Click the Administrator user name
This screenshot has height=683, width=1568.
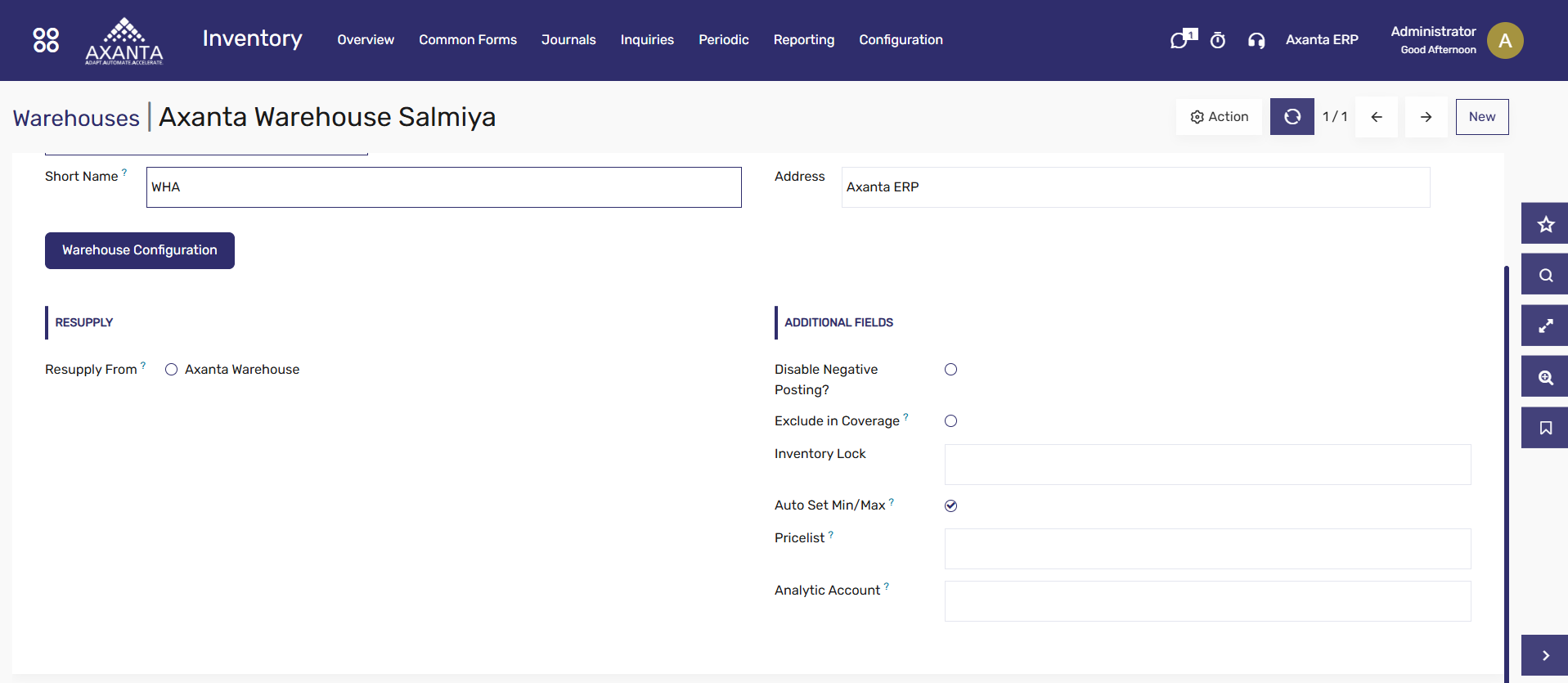pyautogui.click(x=1433, y=32)
